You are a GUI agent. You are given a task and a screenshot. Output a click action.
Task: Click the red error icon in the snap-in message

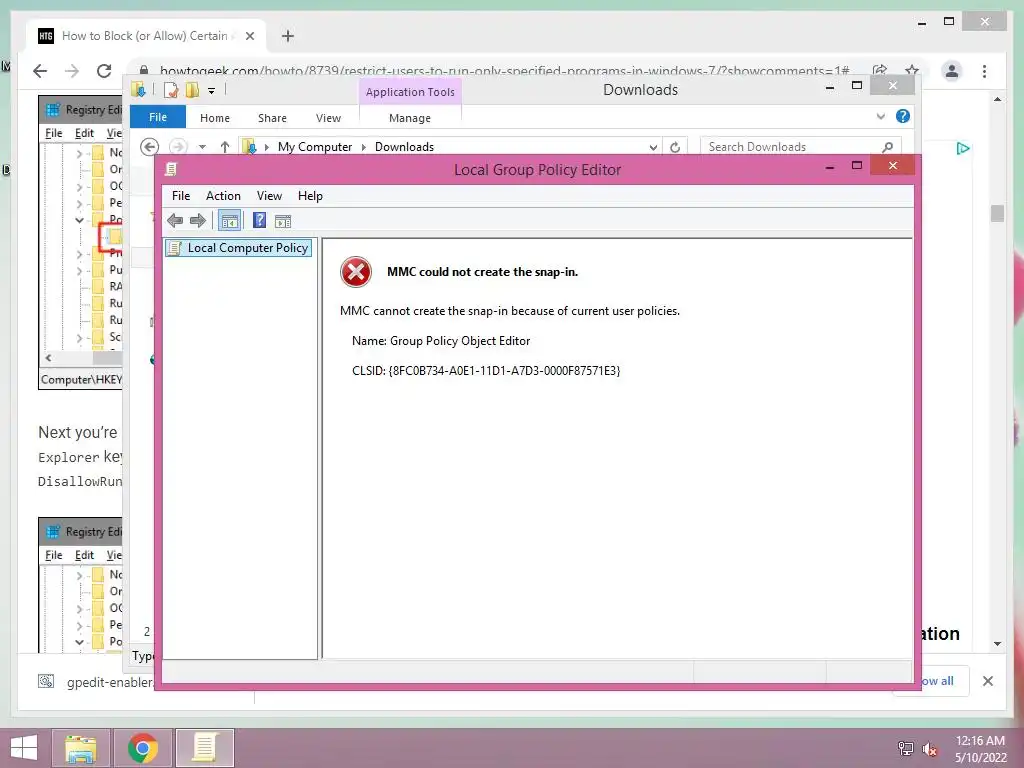point(356,272)
